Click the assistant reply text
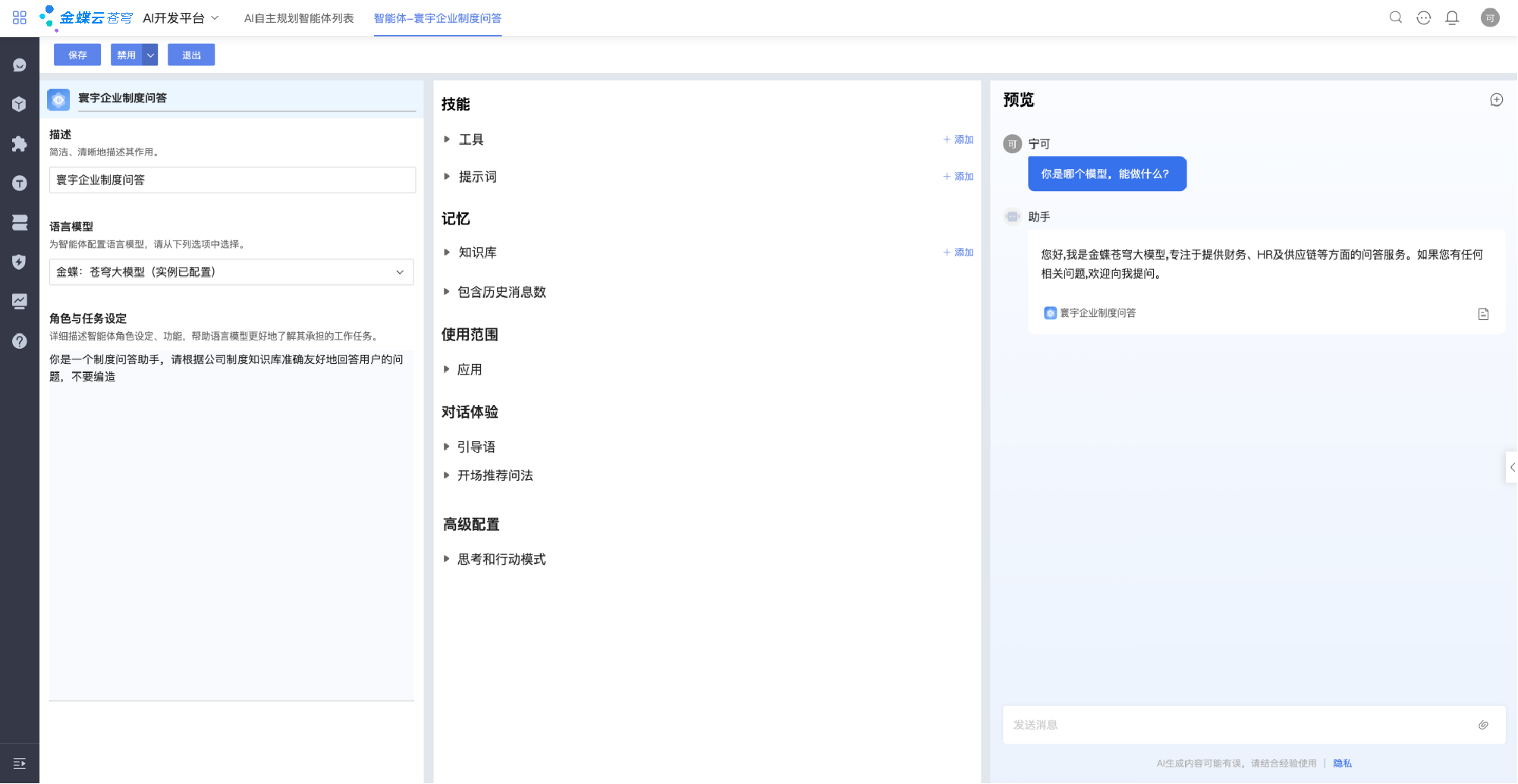The height and width of the screenshot is (784, 1518). (1262, 264)
